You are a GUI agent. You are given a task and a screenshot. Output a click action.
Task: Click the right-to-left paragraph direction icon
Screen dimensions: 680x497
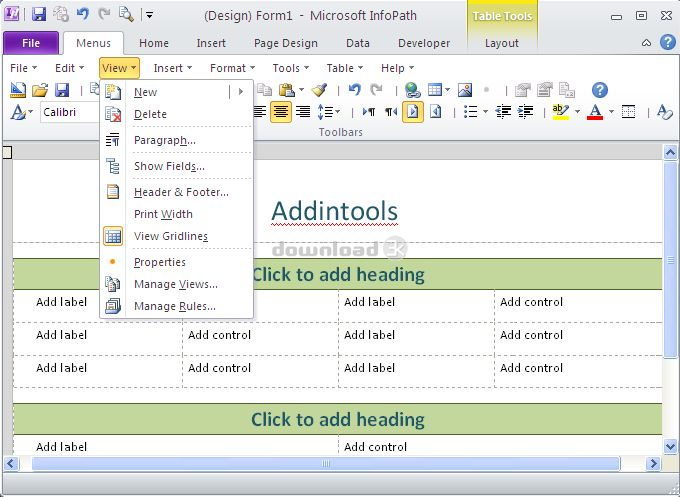[x=391, y=112]
